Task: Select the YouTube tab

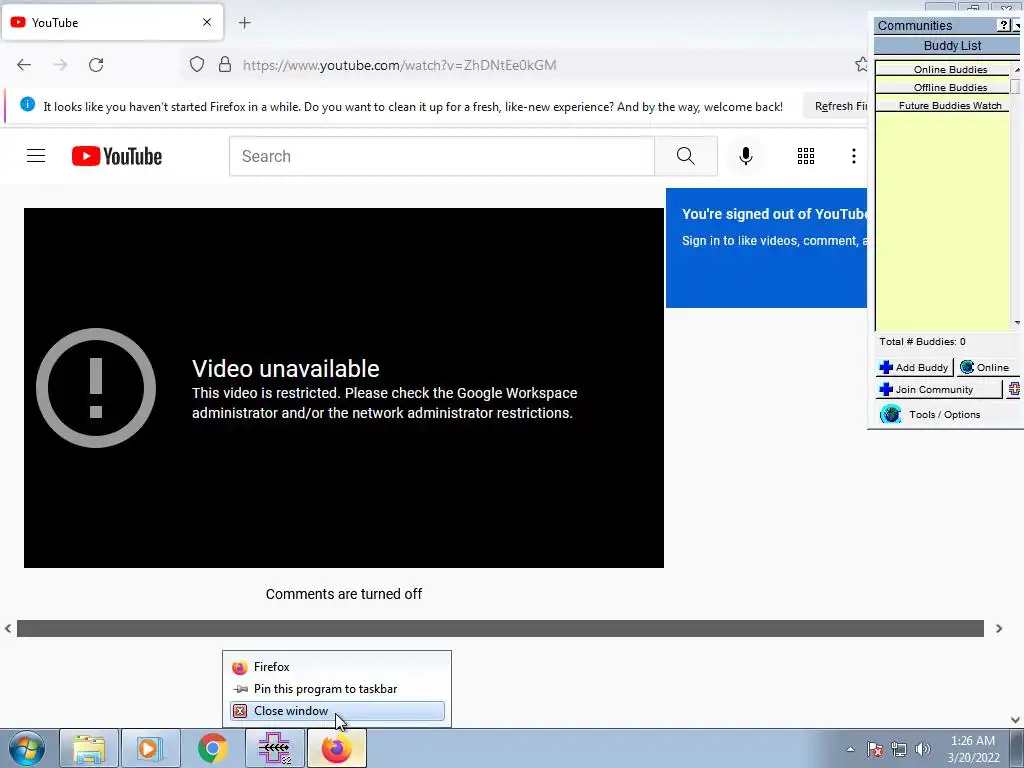Action: pyautogui.click(x=112, y=22)
